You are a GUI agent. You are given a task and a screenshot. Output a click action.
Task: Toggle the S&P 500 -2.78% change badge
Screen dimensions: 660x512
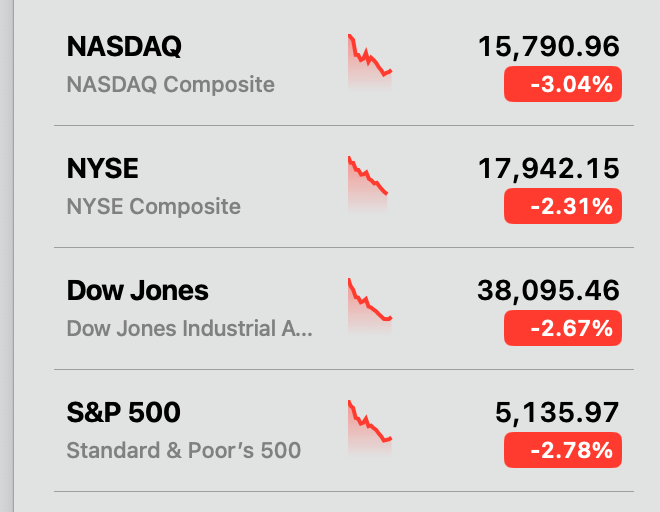(x=563, y=451)
